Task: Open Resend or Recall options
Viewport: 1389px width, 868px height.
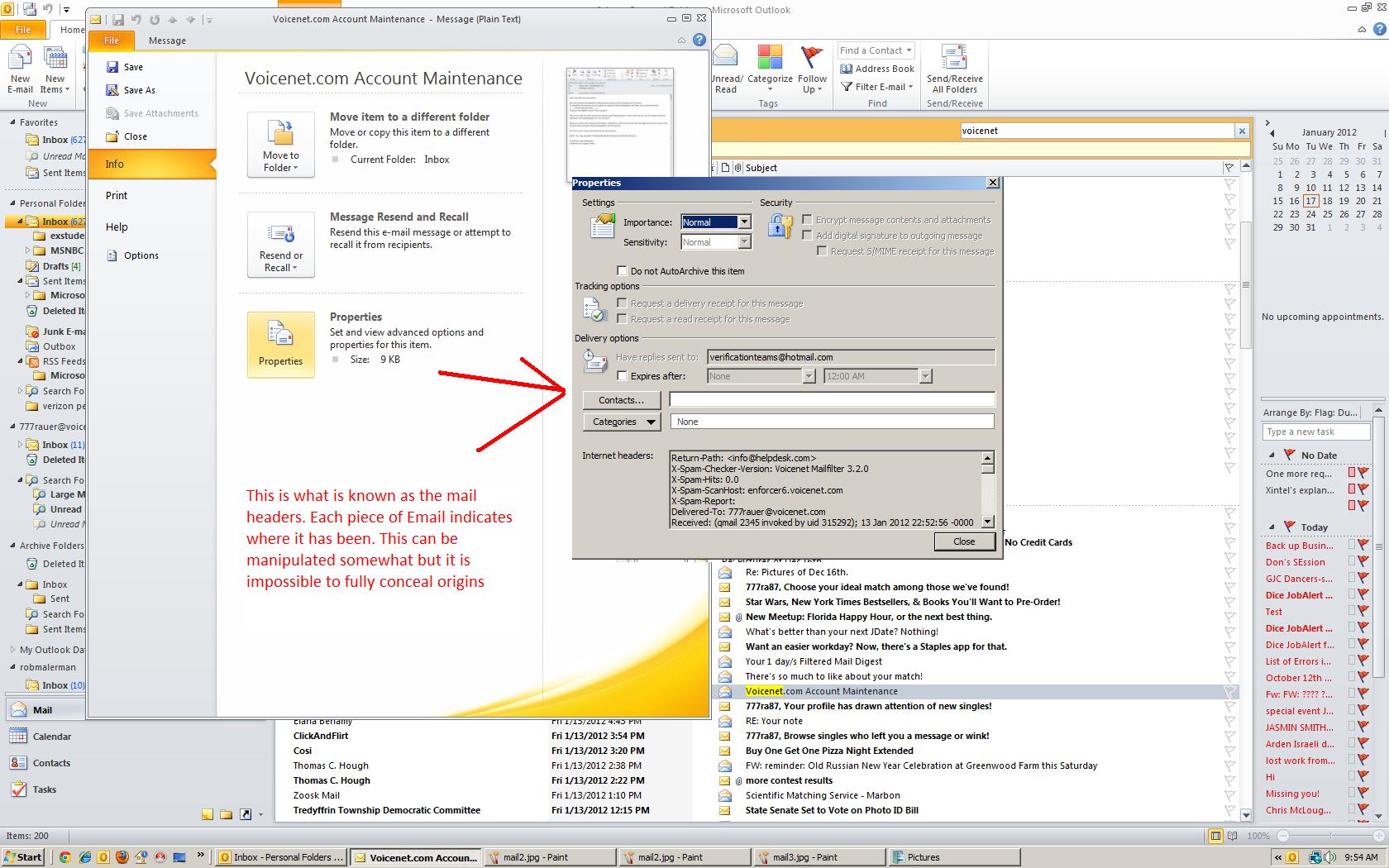Action: pyautogui.click(x=281, y=245)
